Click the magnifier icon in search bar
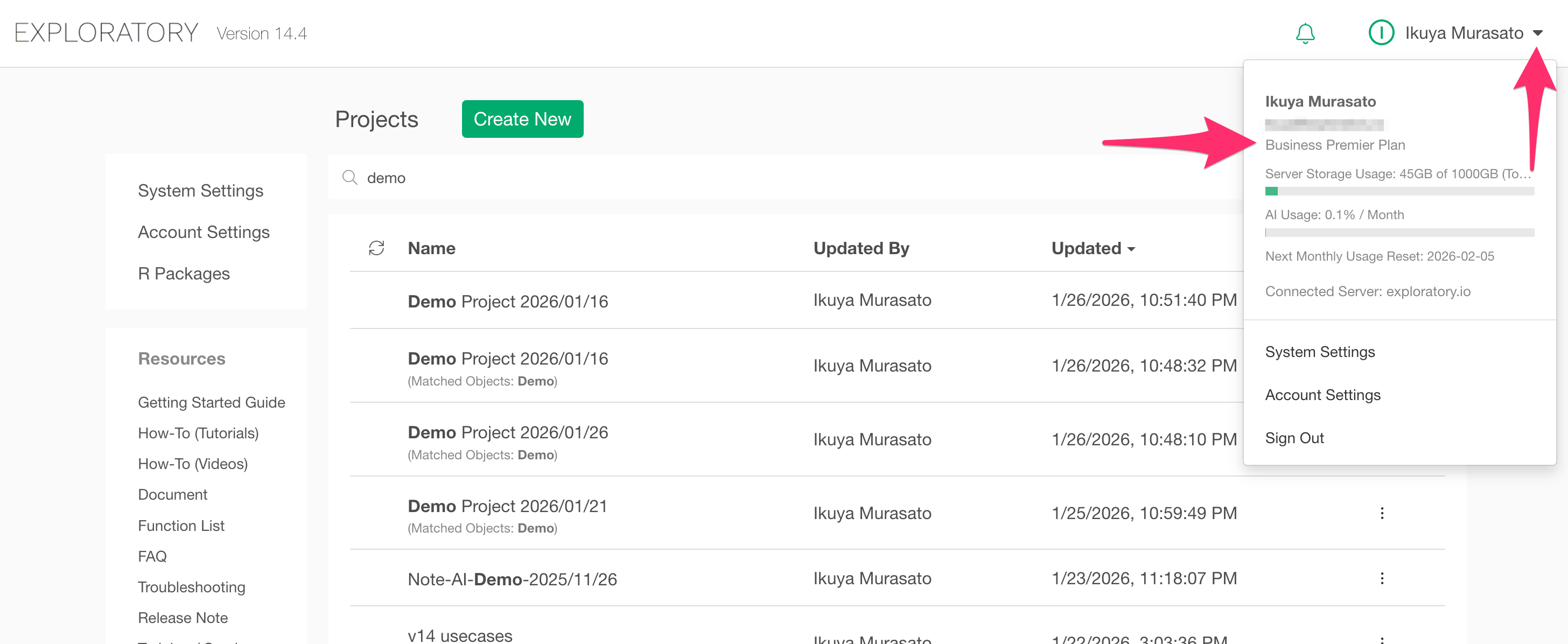The width and height of the screenshot is (1568, 644). click(350, 178)
